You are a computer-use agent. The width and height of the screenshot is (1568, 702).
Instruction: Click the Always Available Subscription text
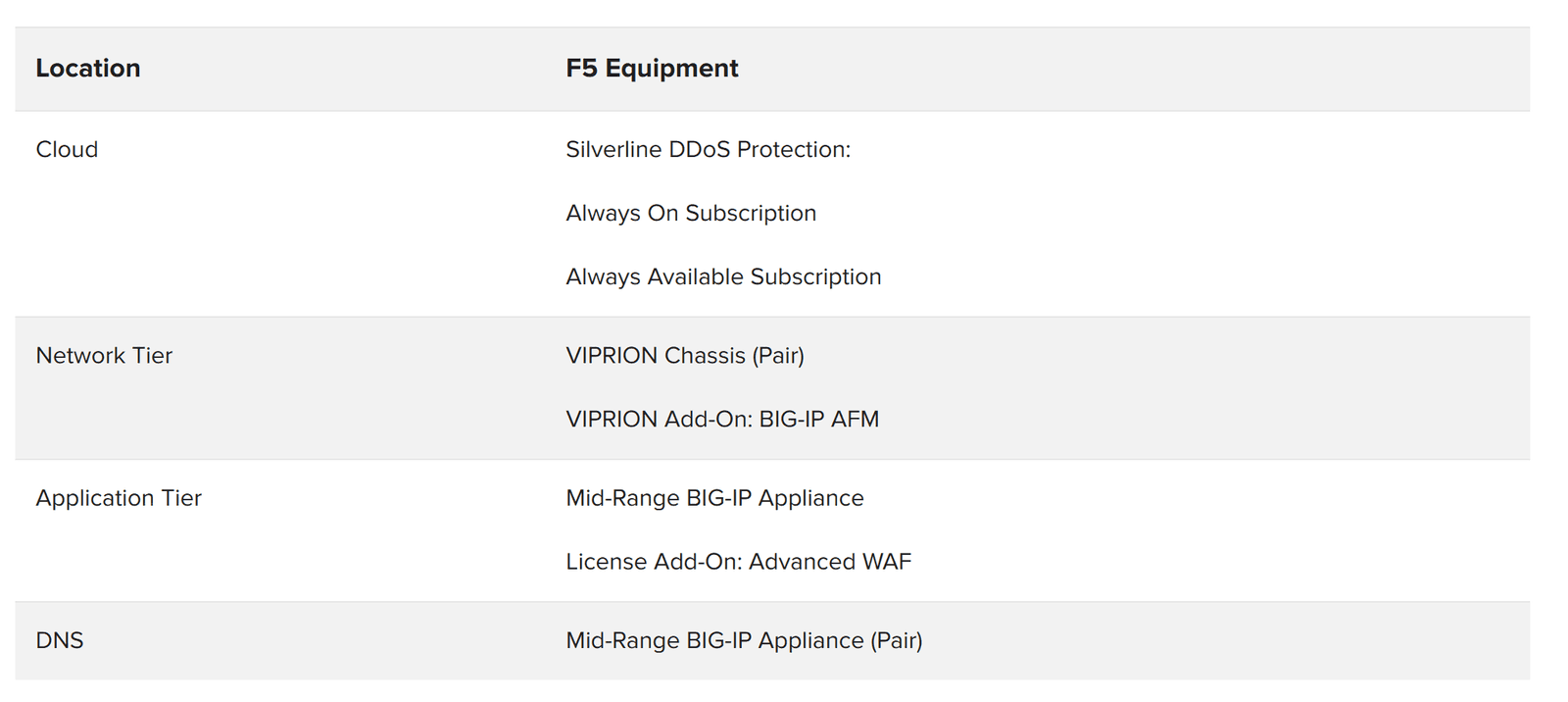point(723,277)
